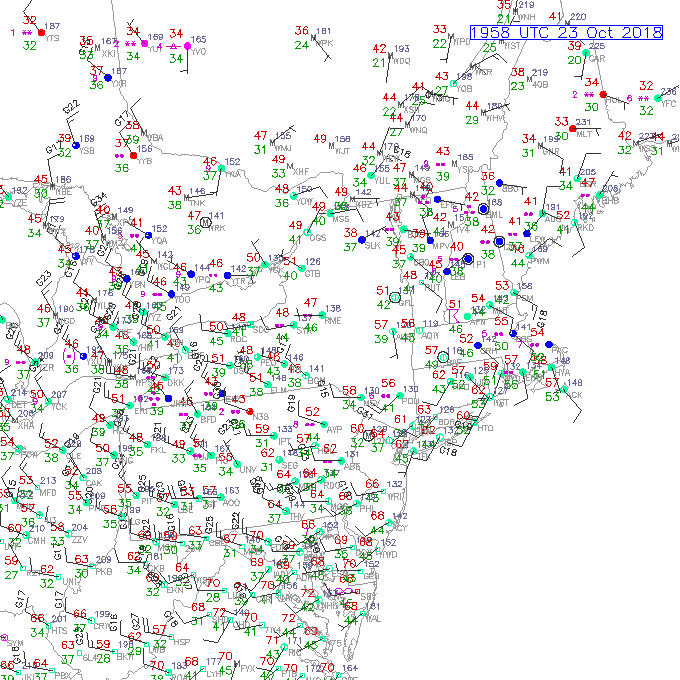Select the GED station identifier
The width and height of the screenshot is (680, 680).
tap(371, 576)
